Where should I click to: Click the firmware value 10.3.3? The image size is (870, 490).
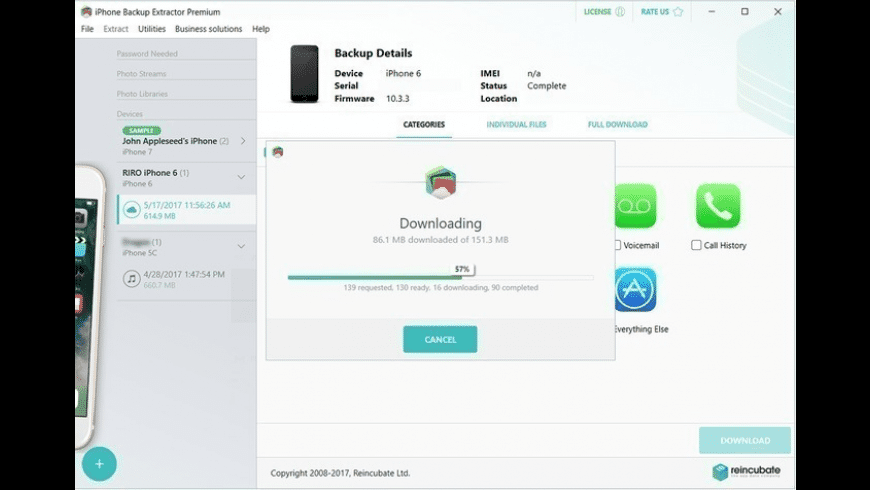(x=397, y=98)
